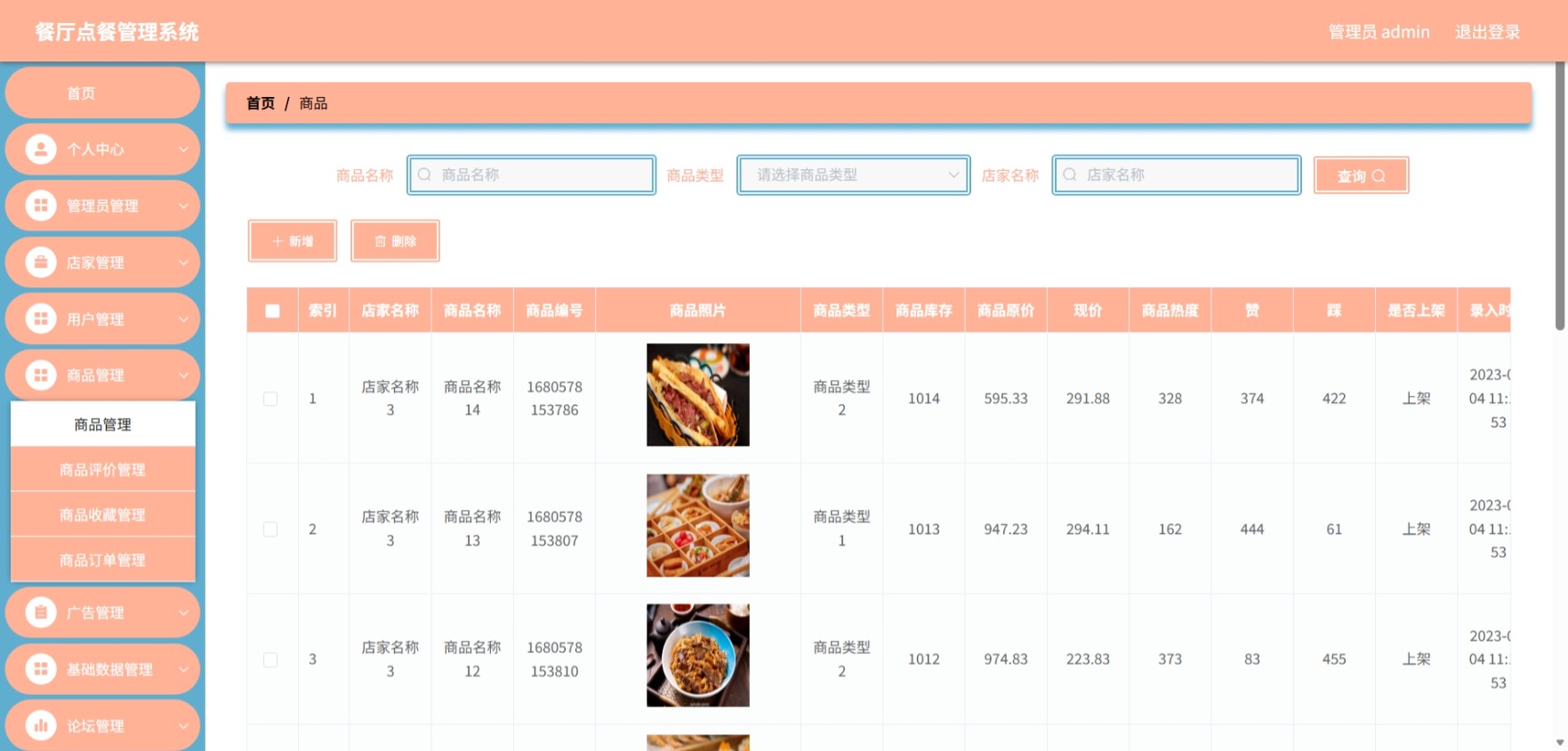Expand 论坛管理 menu chevron
Screen dimensions: 1568x751
(183, 725)
